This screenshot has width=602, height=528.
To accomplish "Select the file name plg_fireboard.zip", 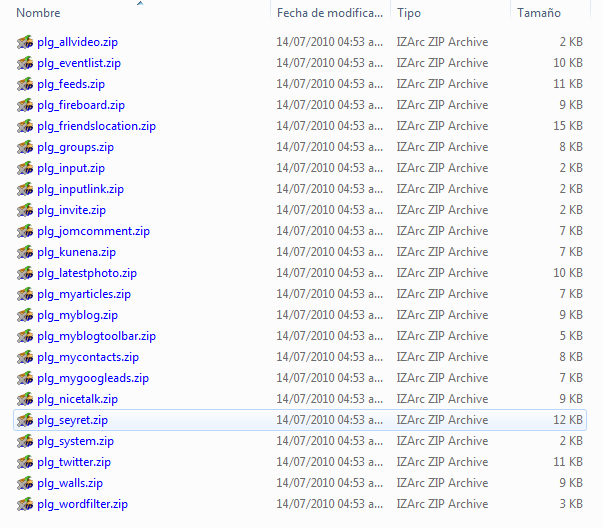I will tap(81, 105).
